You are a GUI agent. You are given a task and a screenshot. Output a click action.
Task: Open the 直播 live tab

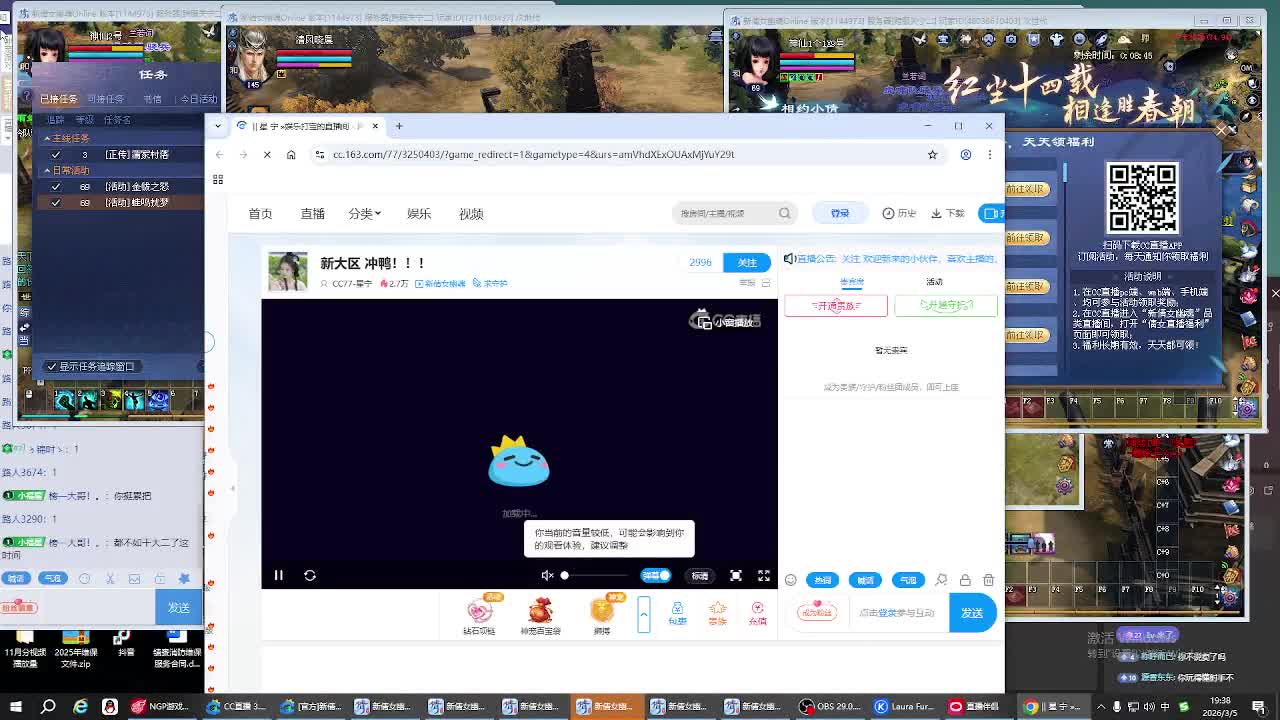pos(312,214)
